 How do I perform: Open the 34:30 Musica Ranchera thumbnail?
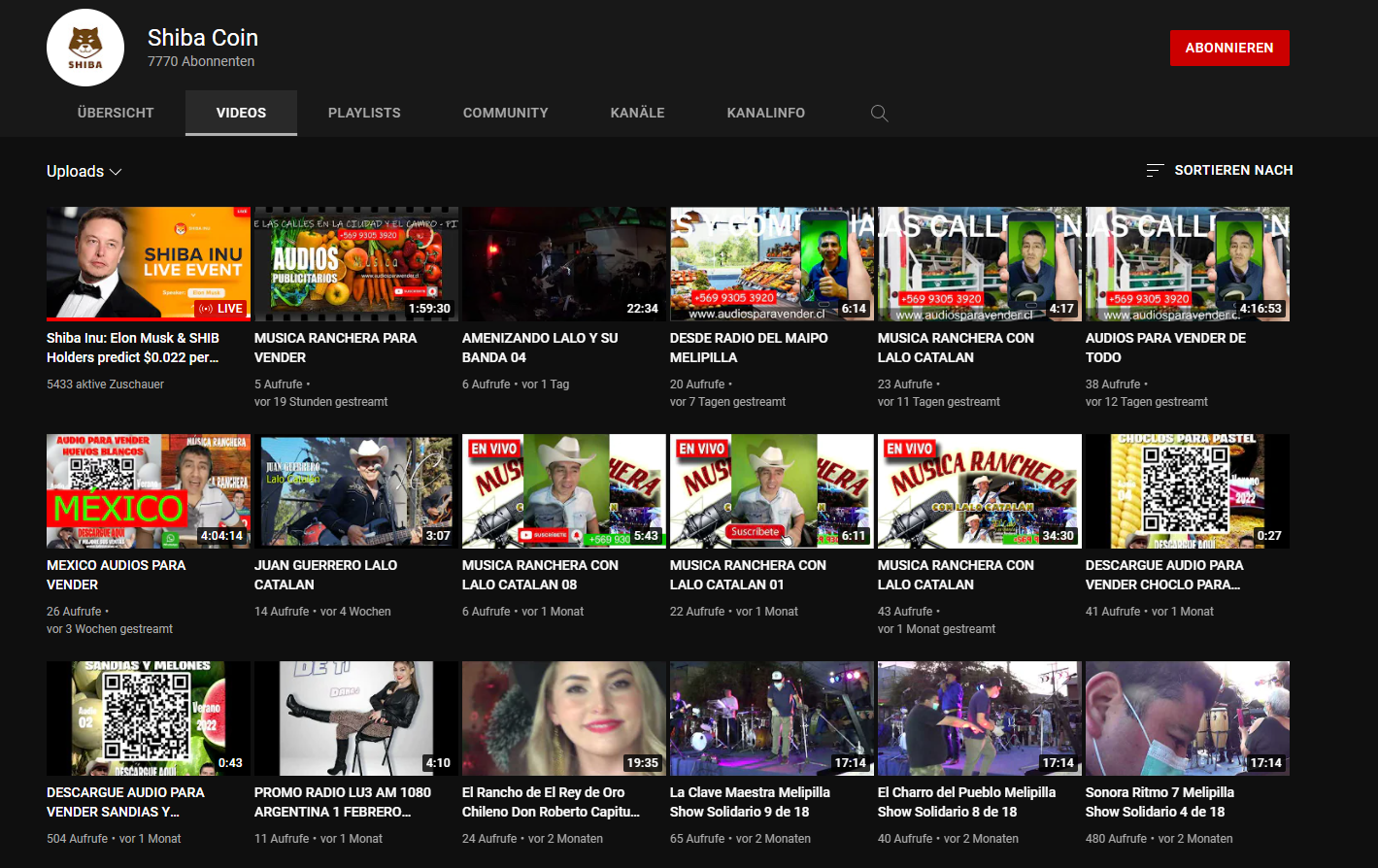click(x=980, y=490)
